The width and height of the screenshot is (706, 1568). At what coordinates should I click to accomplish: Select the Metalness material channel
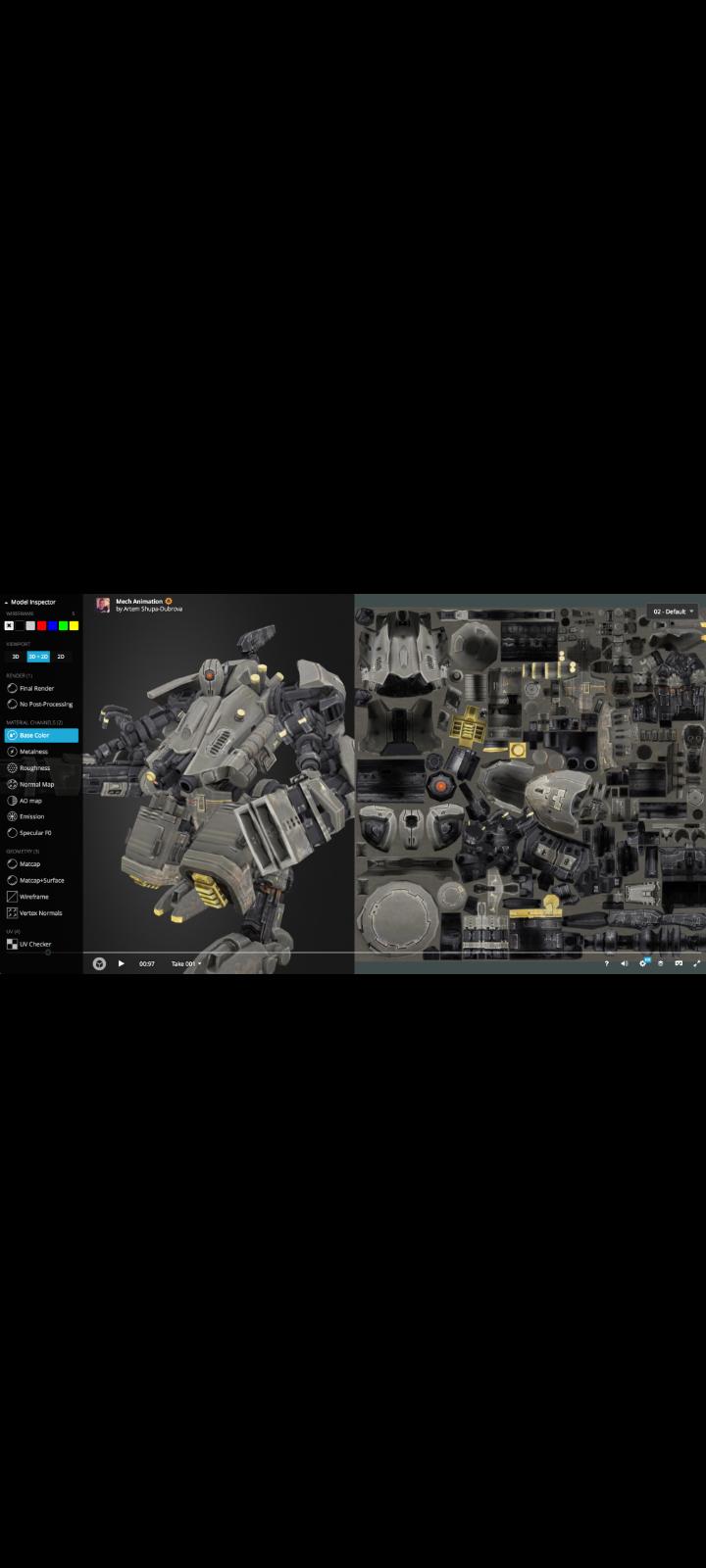[33, 752]
